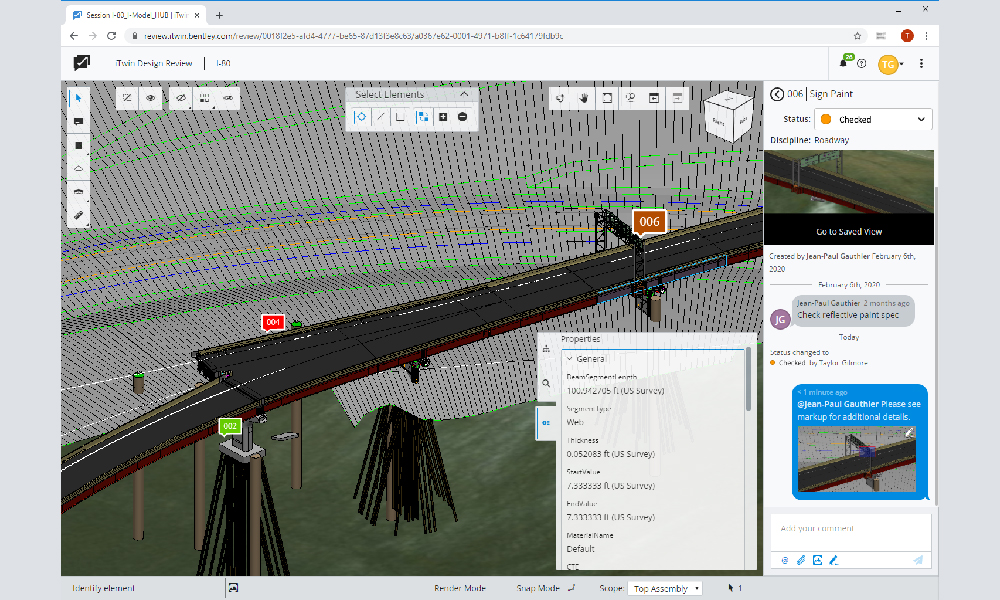Open the Status dropdown showing Checked
Viewport: 1000px width, 600px height.
(x=873, y=119)
